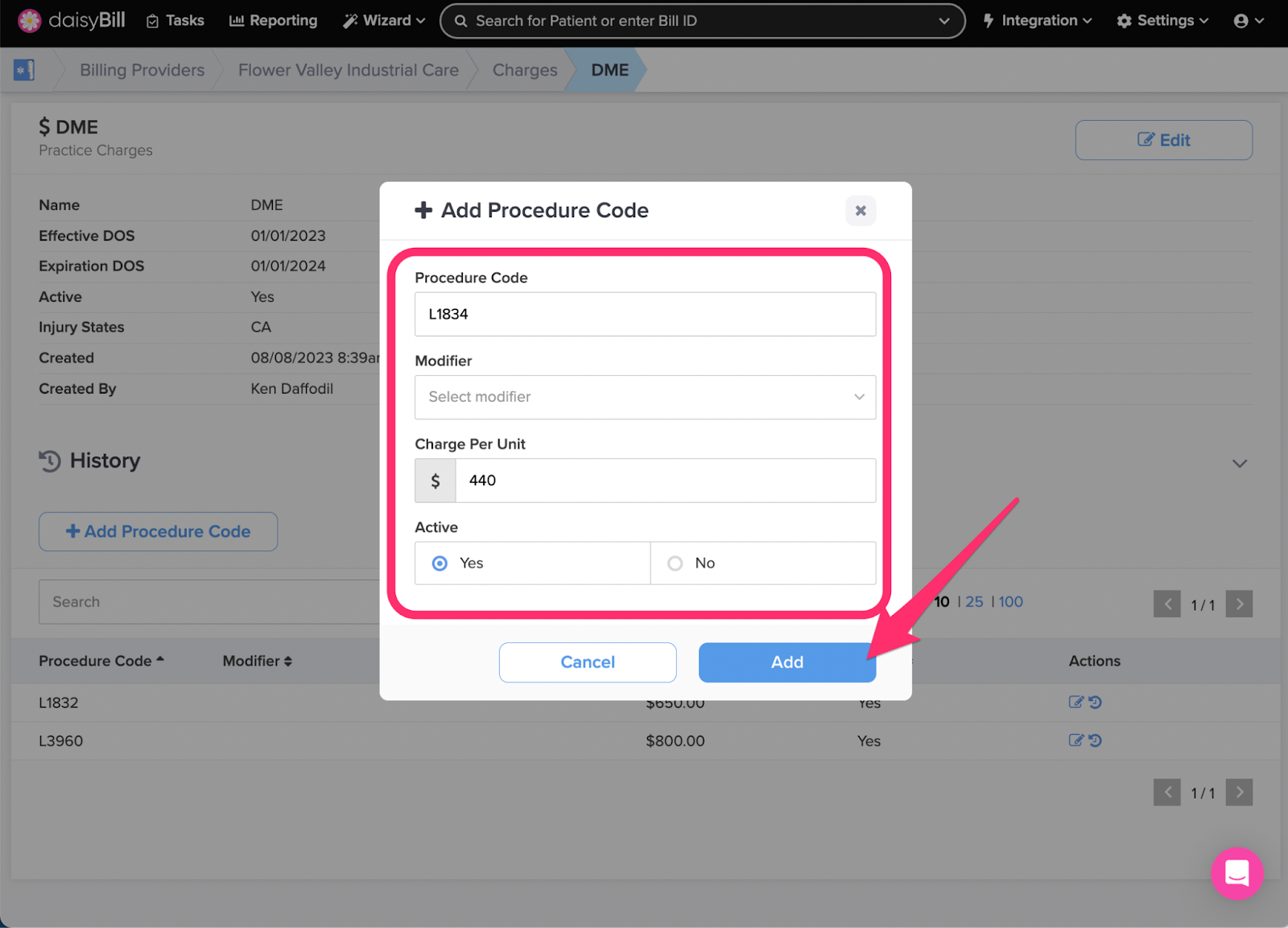Expand the History section chevron

point(1240,464)
